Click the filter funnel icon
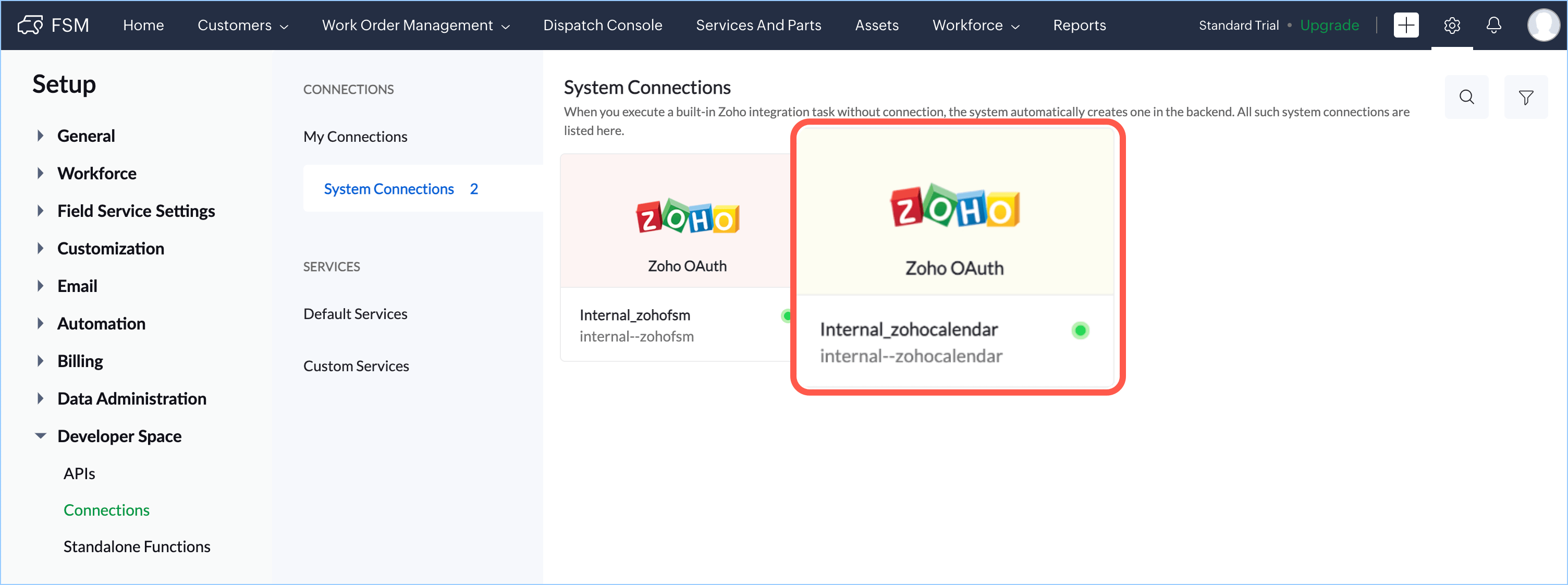The image size is (1568, 585). (1525, 97)
